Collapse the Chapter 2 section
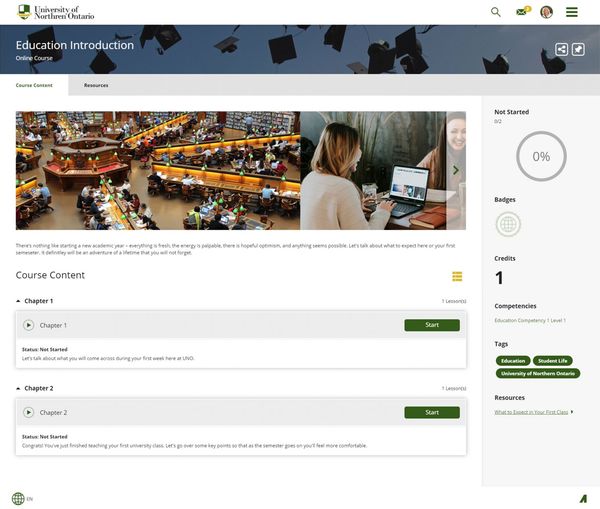600x509 pixels. pyautogui.click(x=18, y=388)
